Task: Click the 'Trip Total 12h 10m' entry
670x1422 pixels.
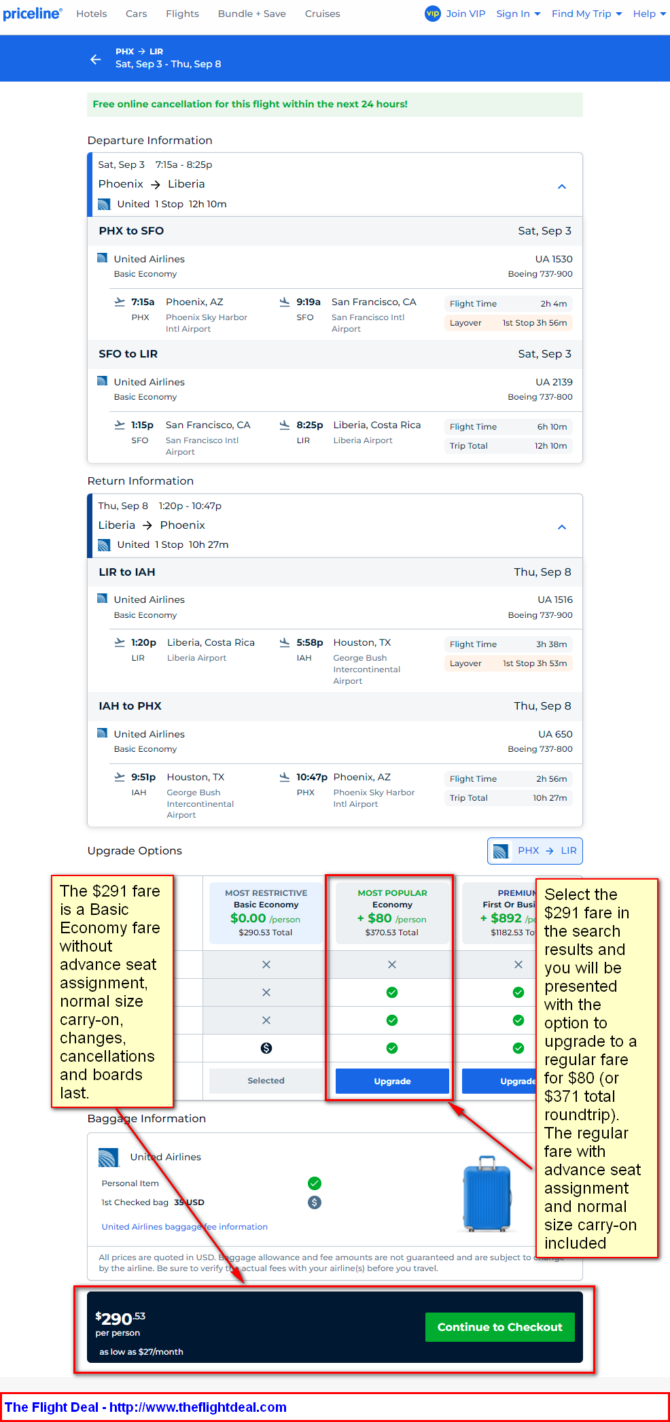Action: pyautogui.click(x=508, y=446)
